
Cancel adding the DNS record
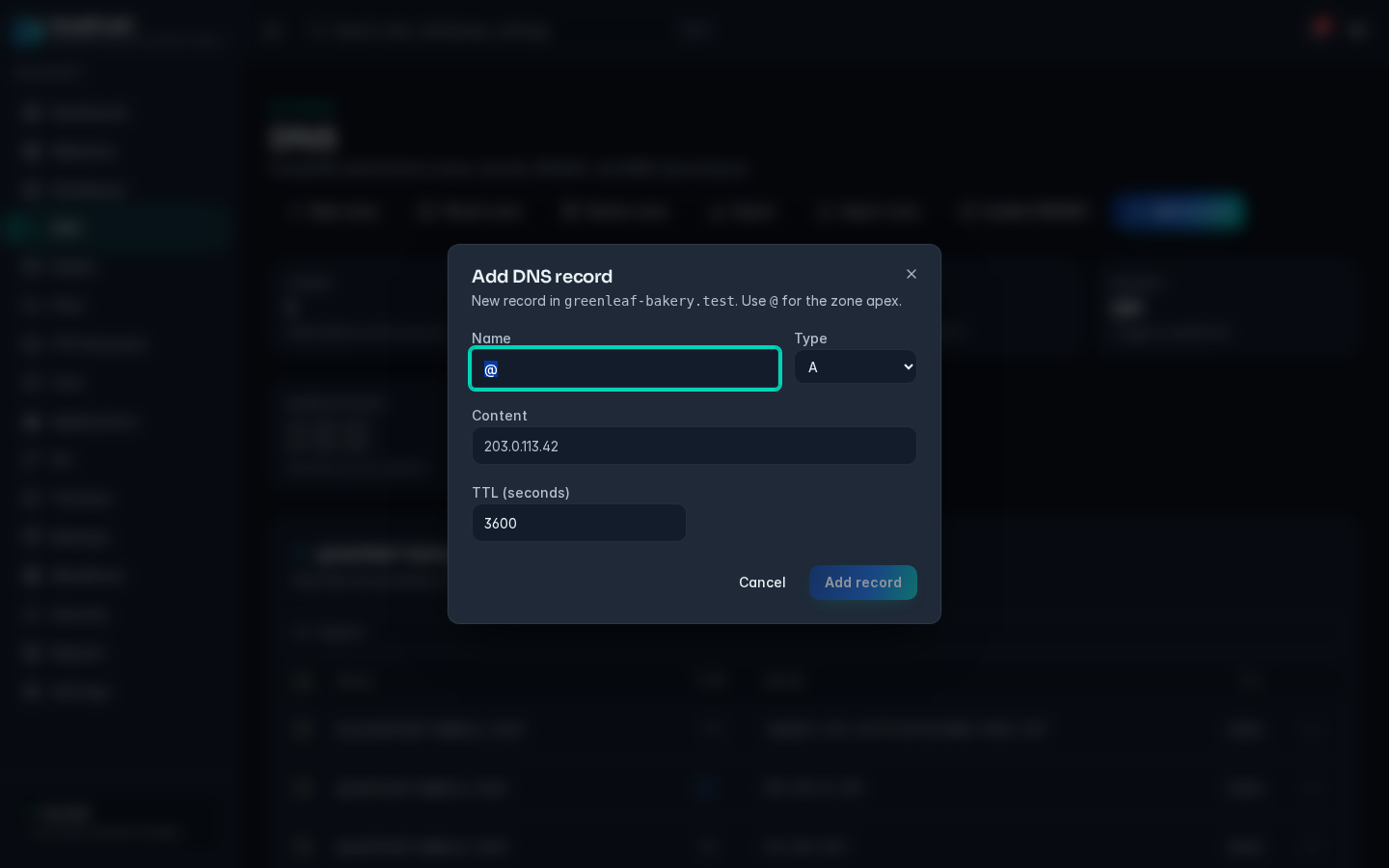762,583
